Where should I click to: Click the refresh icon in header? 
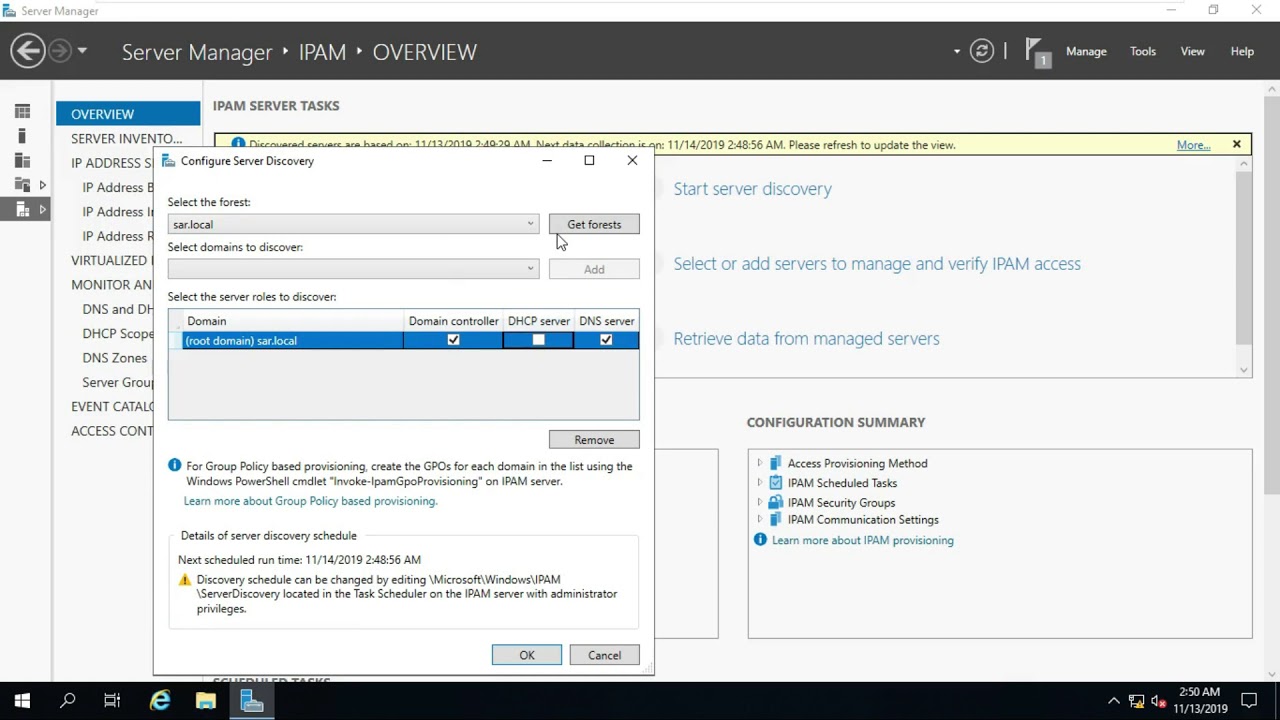[982, 51]
